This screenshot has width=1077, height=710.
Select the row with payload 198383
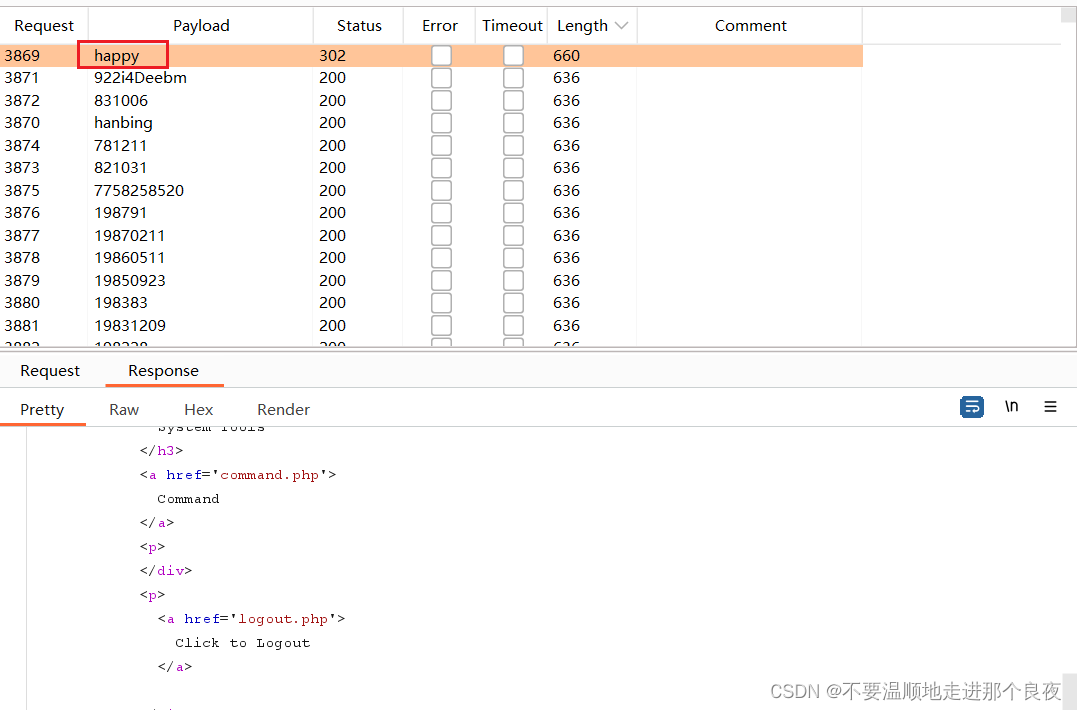pos(431,303)
